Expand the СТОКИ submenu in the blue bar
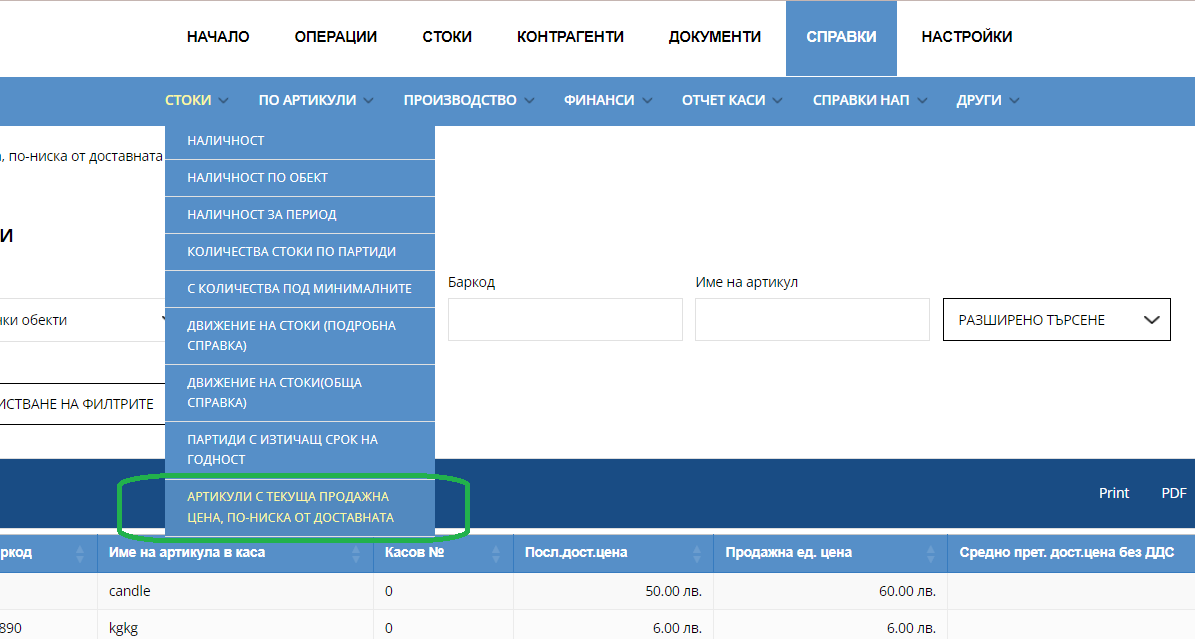Screen dimensions: 1195x639 pos(197,100)
